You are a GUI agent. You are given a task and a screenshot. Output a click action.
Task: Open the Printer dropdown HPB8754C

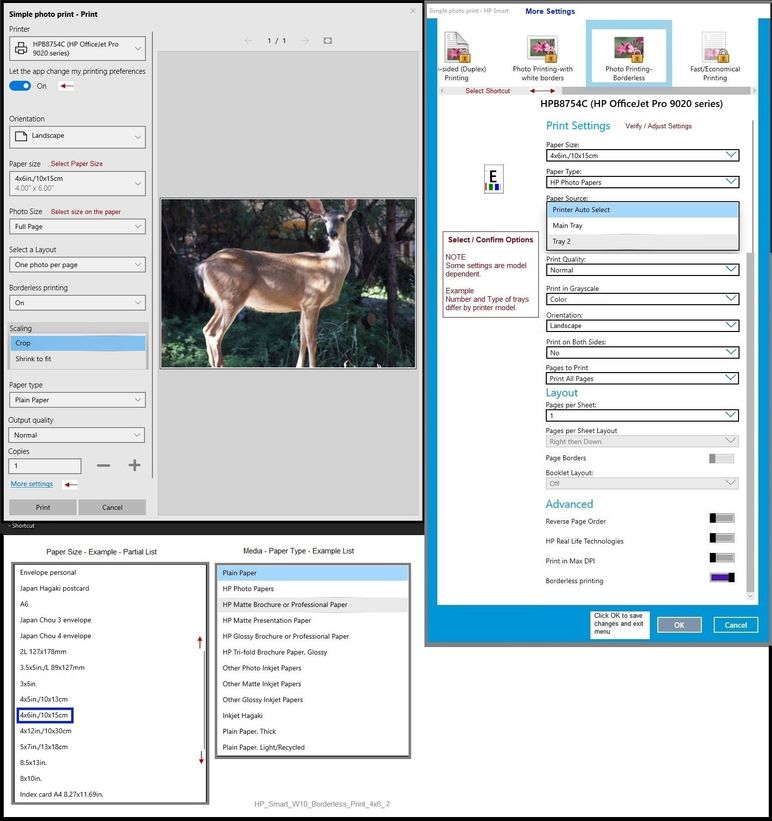(x=77, y=48)
